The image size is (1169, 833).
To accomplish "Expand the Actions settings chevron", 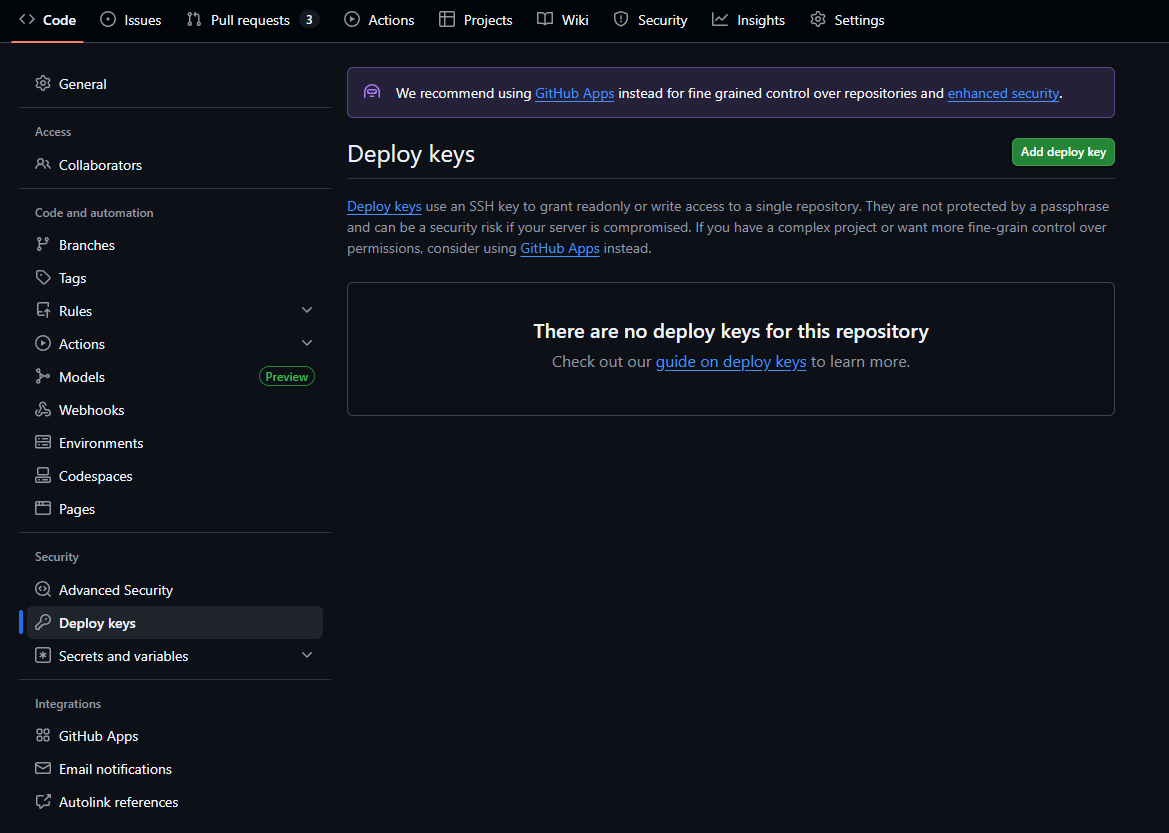I will coord(307,344).
